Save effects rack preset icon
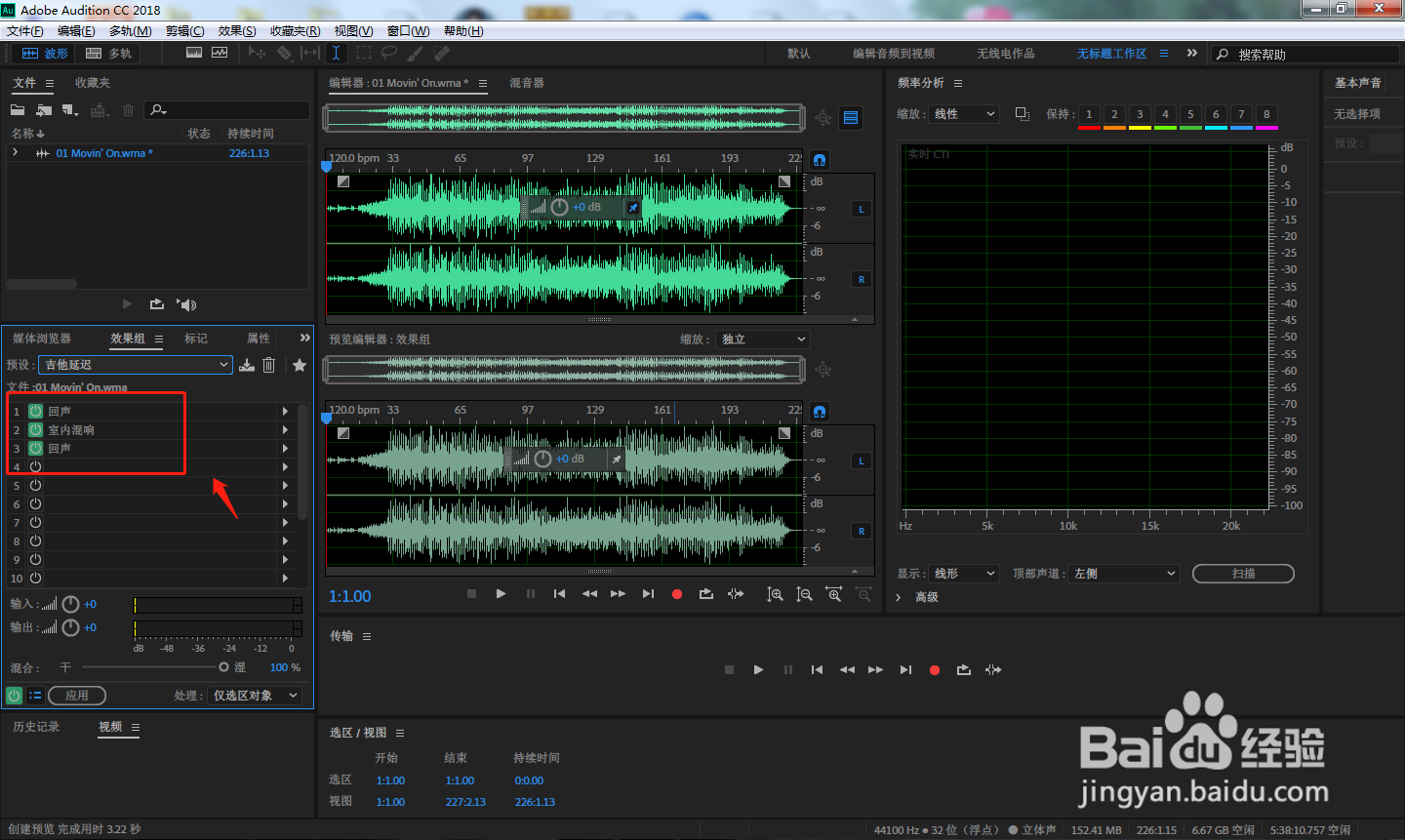This screenshot has height=840, width=1405. click(x=247, y=365)
